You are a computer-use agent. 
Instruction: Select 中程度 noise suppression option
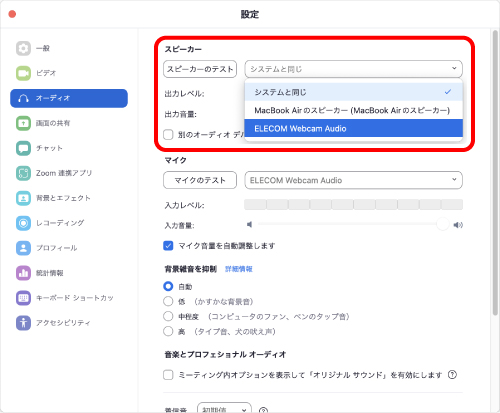pyautogui.click(x=168, y=316)
